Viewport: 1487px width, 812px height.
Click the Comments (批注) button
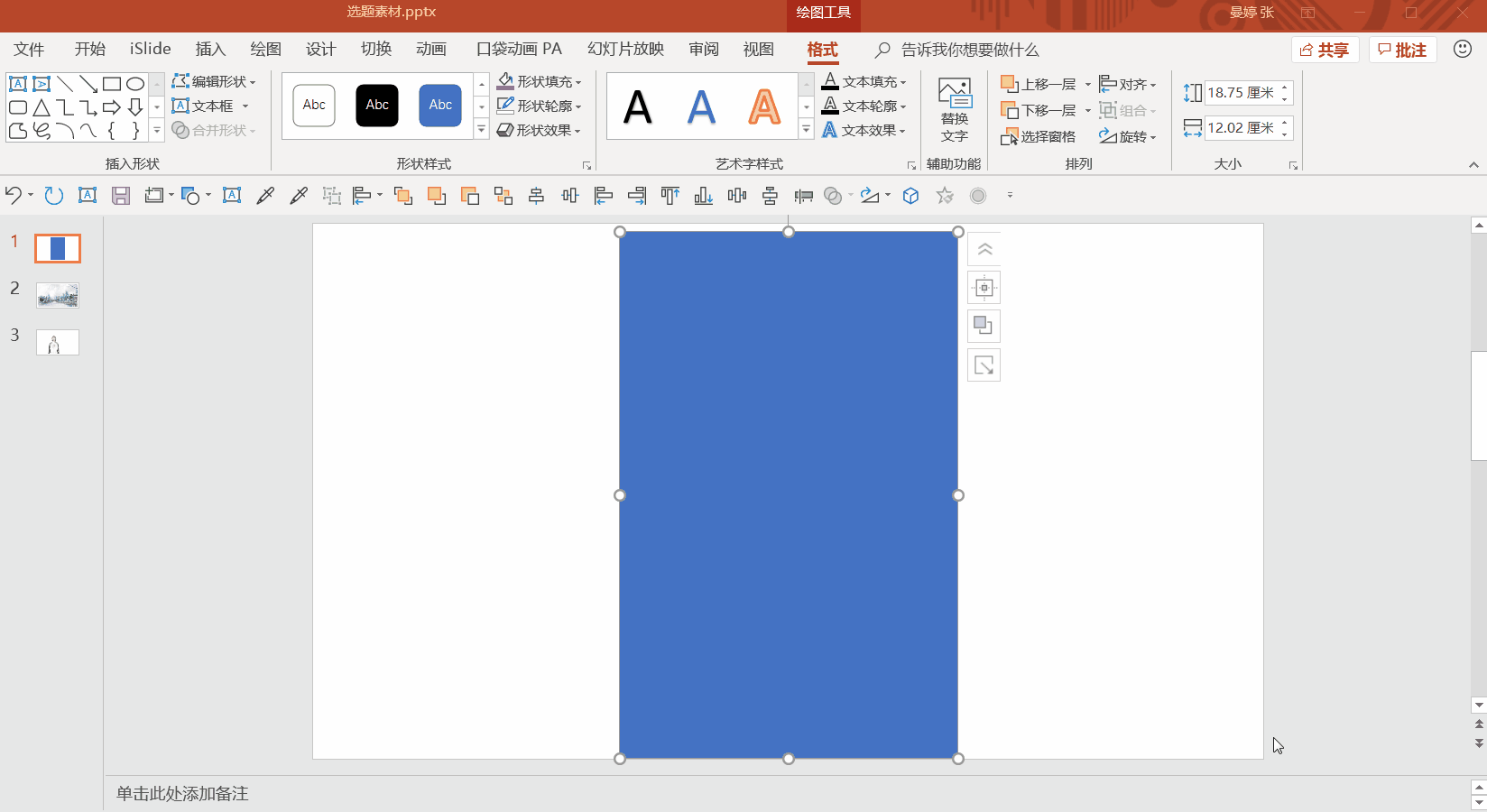click(x=1402, y=50)
